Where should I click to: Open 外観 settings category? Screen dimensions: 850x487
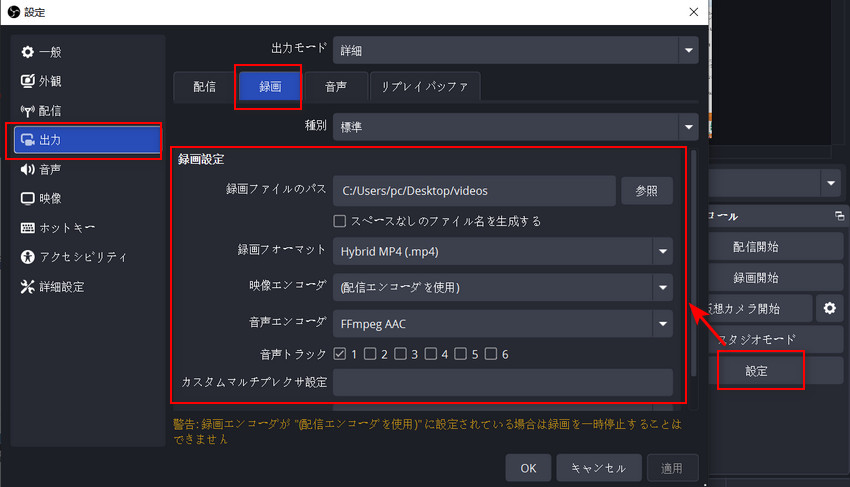pyautogui.click(x=87, y=81)
